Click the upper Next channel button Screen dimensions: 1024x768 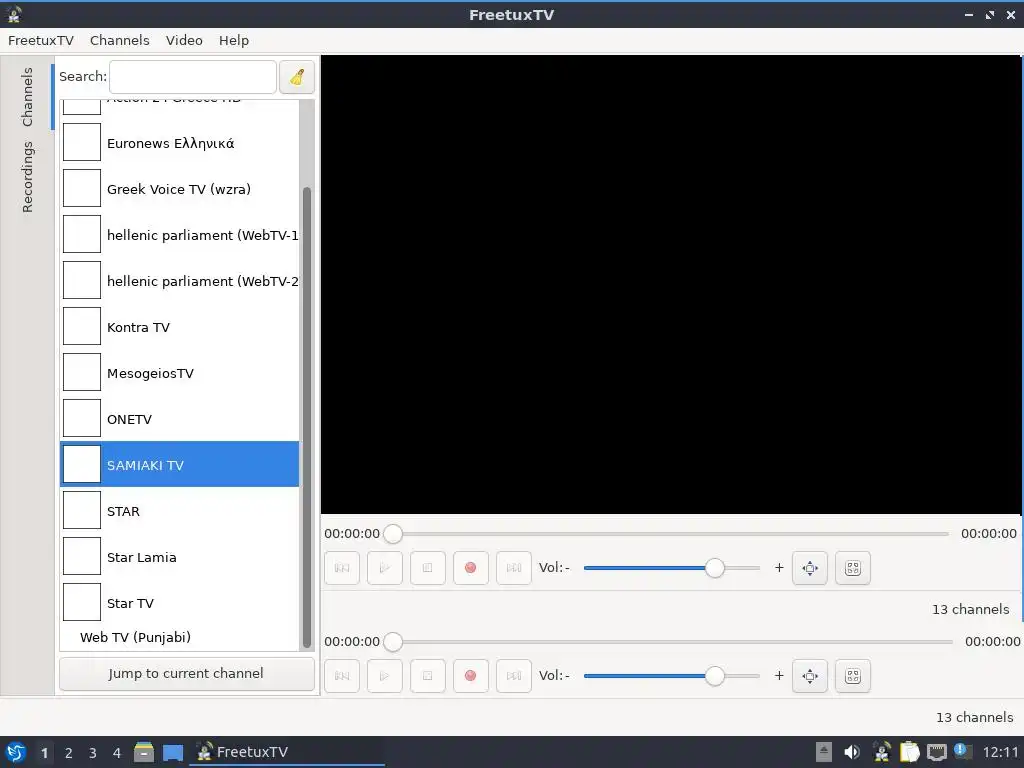(514, 568)
